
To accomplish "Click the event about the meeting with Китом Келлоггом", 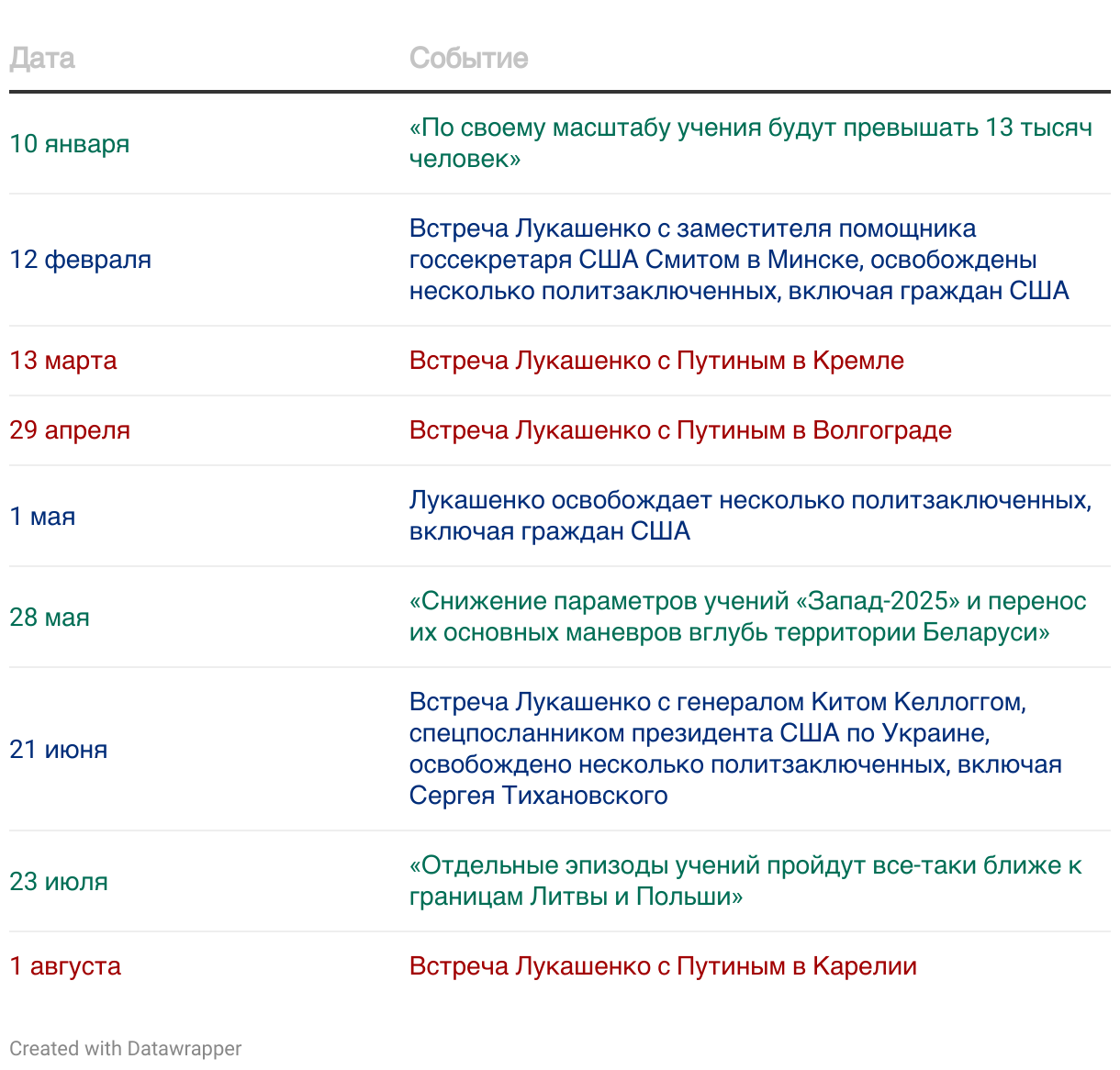I will click(x=735, y=749).
